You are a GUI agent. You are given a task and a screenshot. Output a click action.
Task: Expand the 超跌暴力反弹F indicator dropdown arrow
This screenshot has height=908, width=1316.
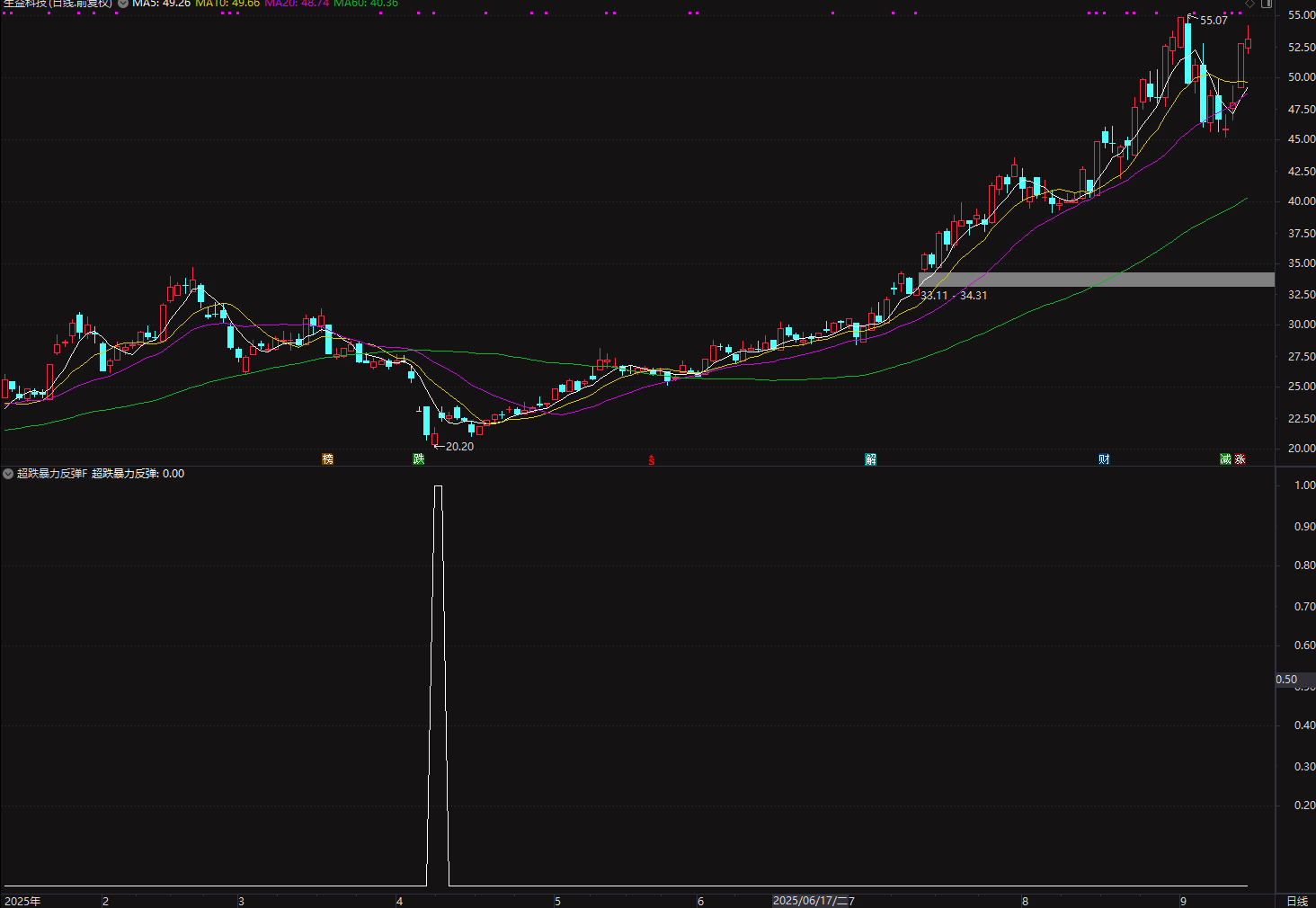8,474
